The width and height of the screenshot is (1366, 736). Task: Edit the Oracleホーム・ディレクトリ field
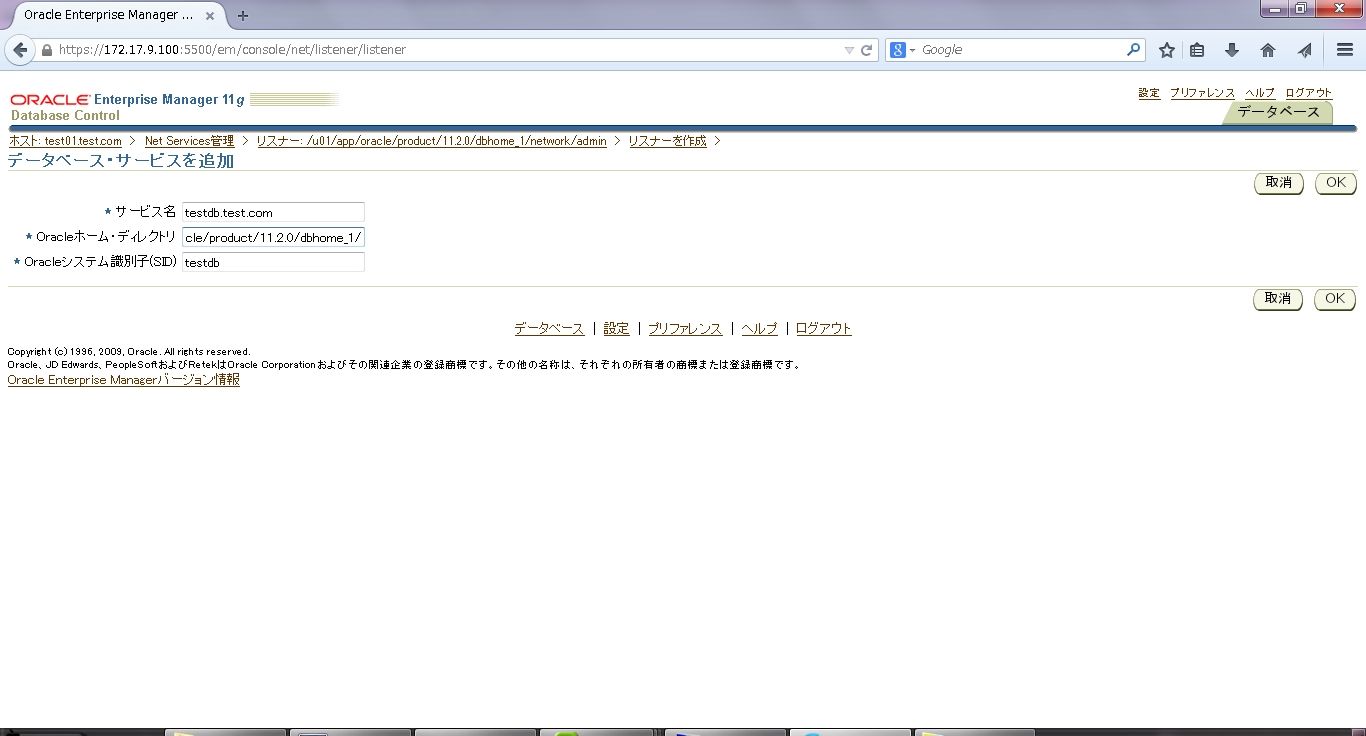(273, 237)
